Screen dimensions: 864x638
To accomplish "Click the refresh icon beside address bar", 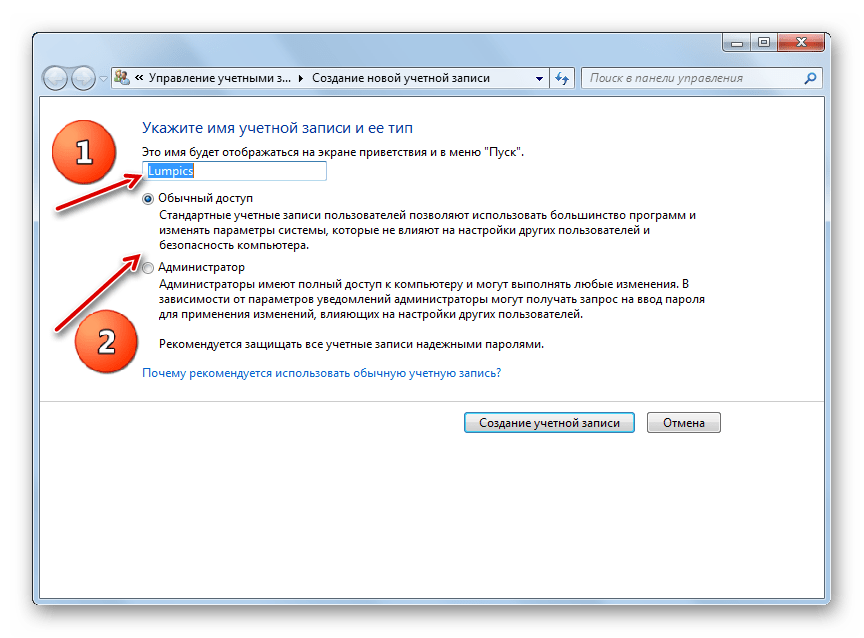I will 562,78.
